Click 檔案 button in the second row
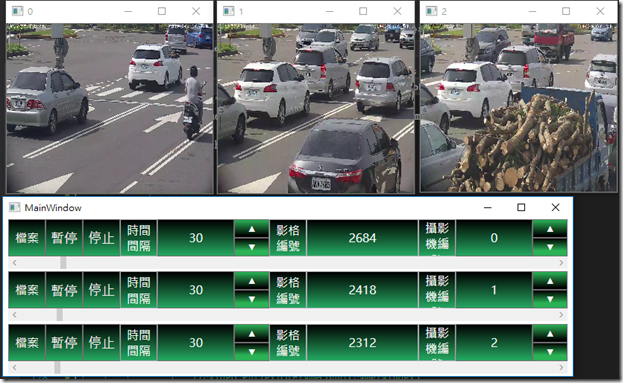 click(x=27, y=290)
